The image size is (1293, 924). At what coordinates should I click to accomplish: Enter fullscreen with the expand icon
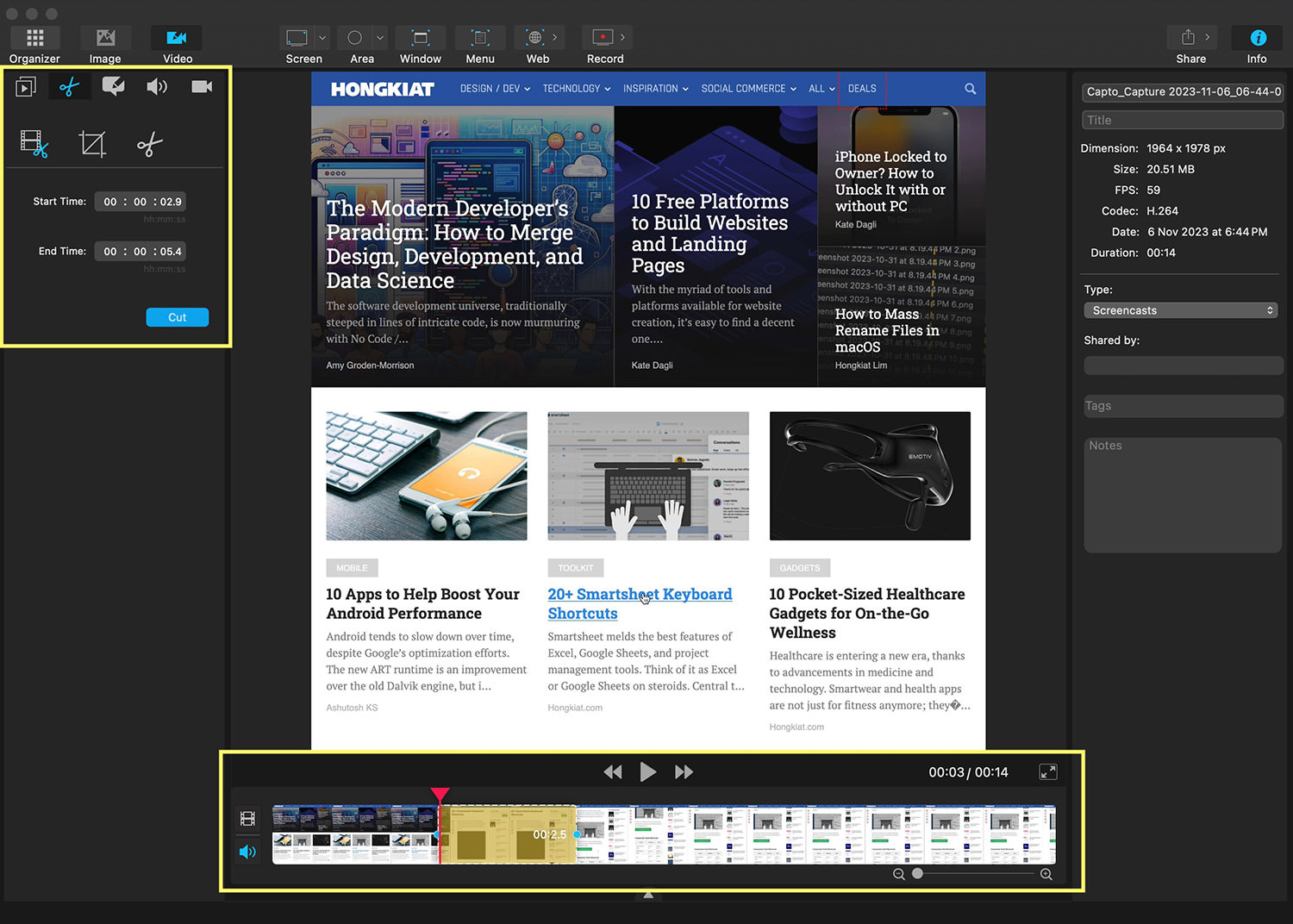pyautogui.click(x=1048, y=772)
